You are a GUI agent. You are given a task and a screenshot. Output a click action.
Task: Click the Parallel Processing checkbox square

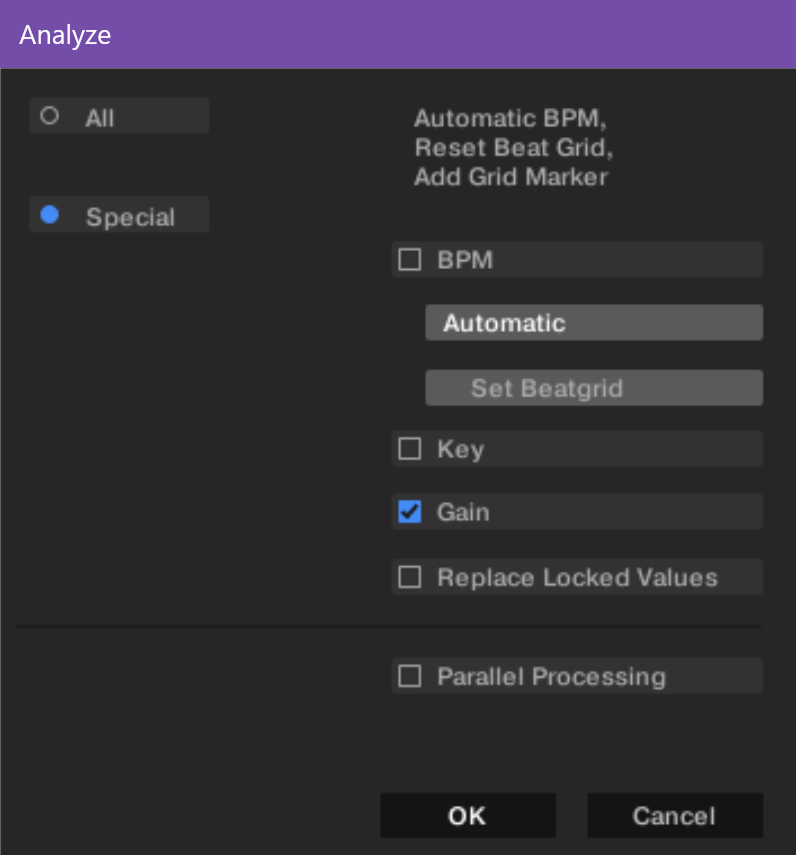pos(409,676)
